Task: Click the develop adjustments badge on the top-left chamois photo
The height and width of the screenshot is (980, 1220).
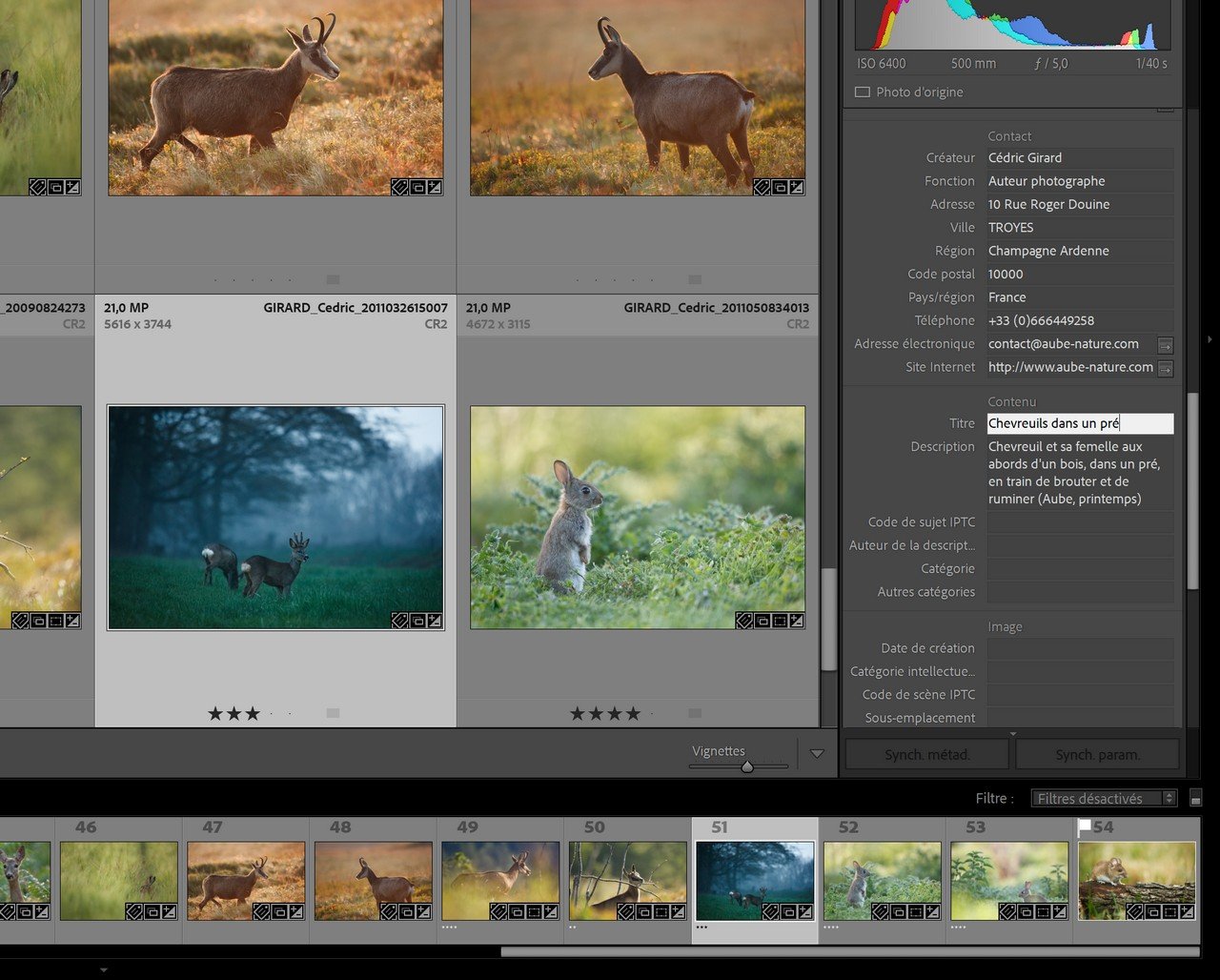Action: click(435, 188)
